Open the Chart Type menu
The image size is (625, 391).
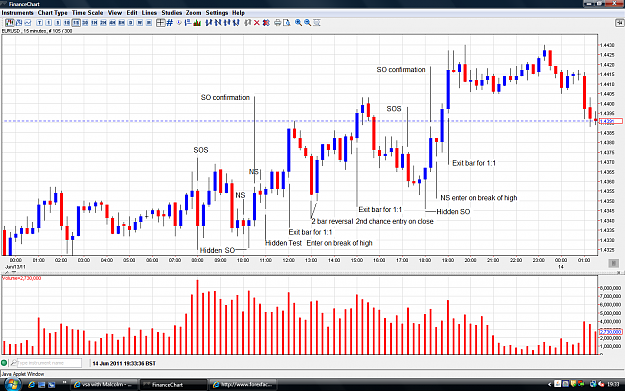click(53, 13)
